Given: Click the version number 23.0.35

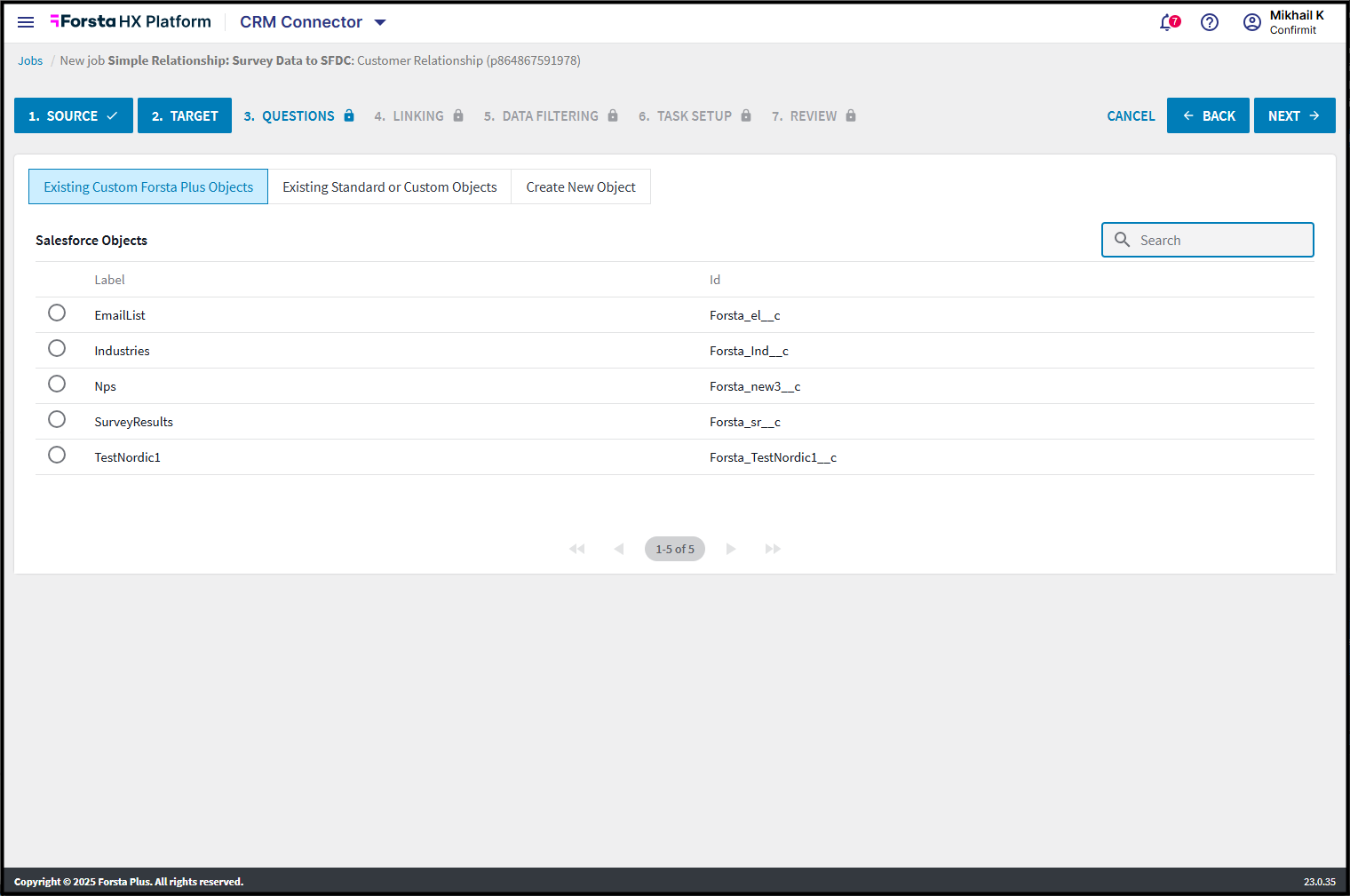Looking at the screenshot, I should [1320, 882].
